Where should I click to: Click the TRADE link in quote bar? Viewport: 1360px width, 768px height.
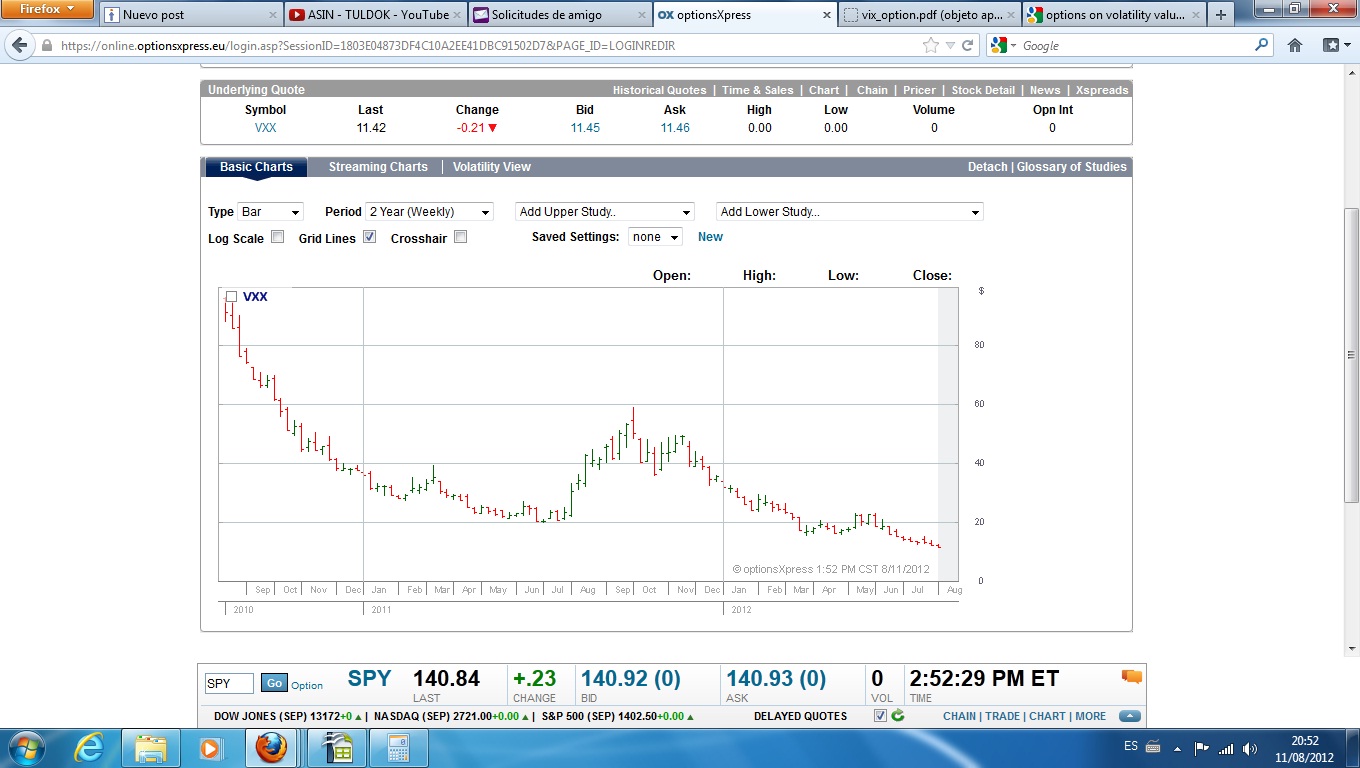pos(1003,716)
